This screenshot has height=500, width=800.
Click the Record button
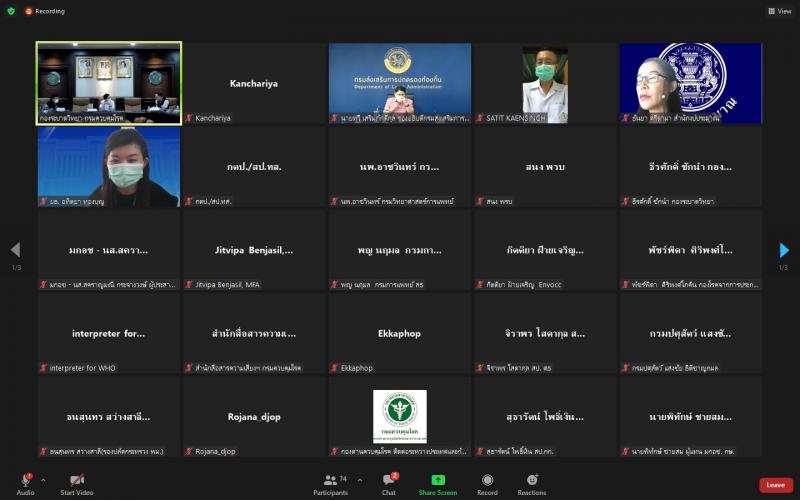click(487, 484)
